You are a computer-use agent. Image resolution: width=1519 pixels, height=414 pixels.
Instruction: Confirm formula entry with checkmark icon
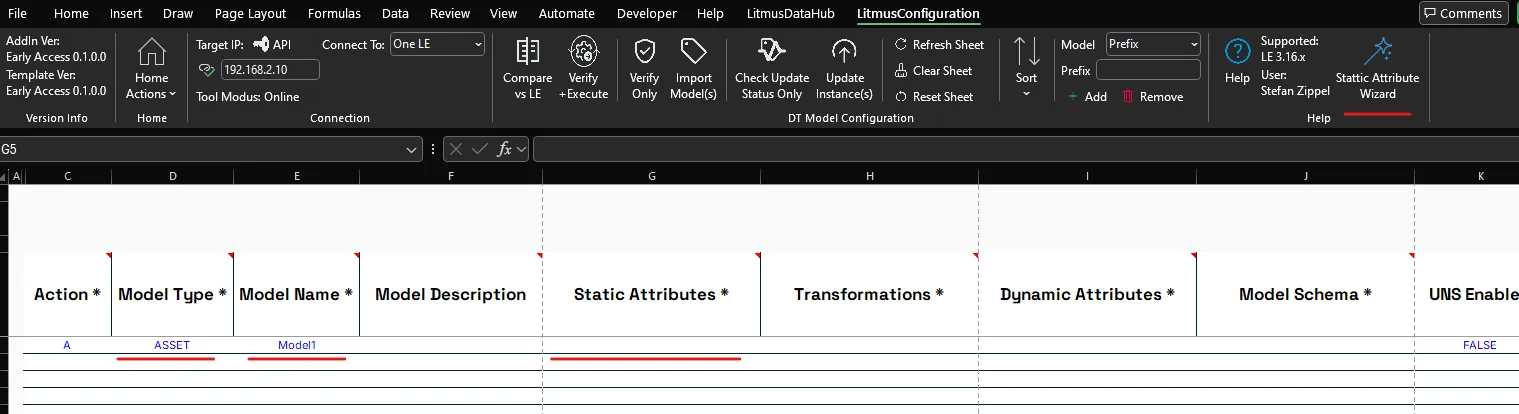[480, 149]
